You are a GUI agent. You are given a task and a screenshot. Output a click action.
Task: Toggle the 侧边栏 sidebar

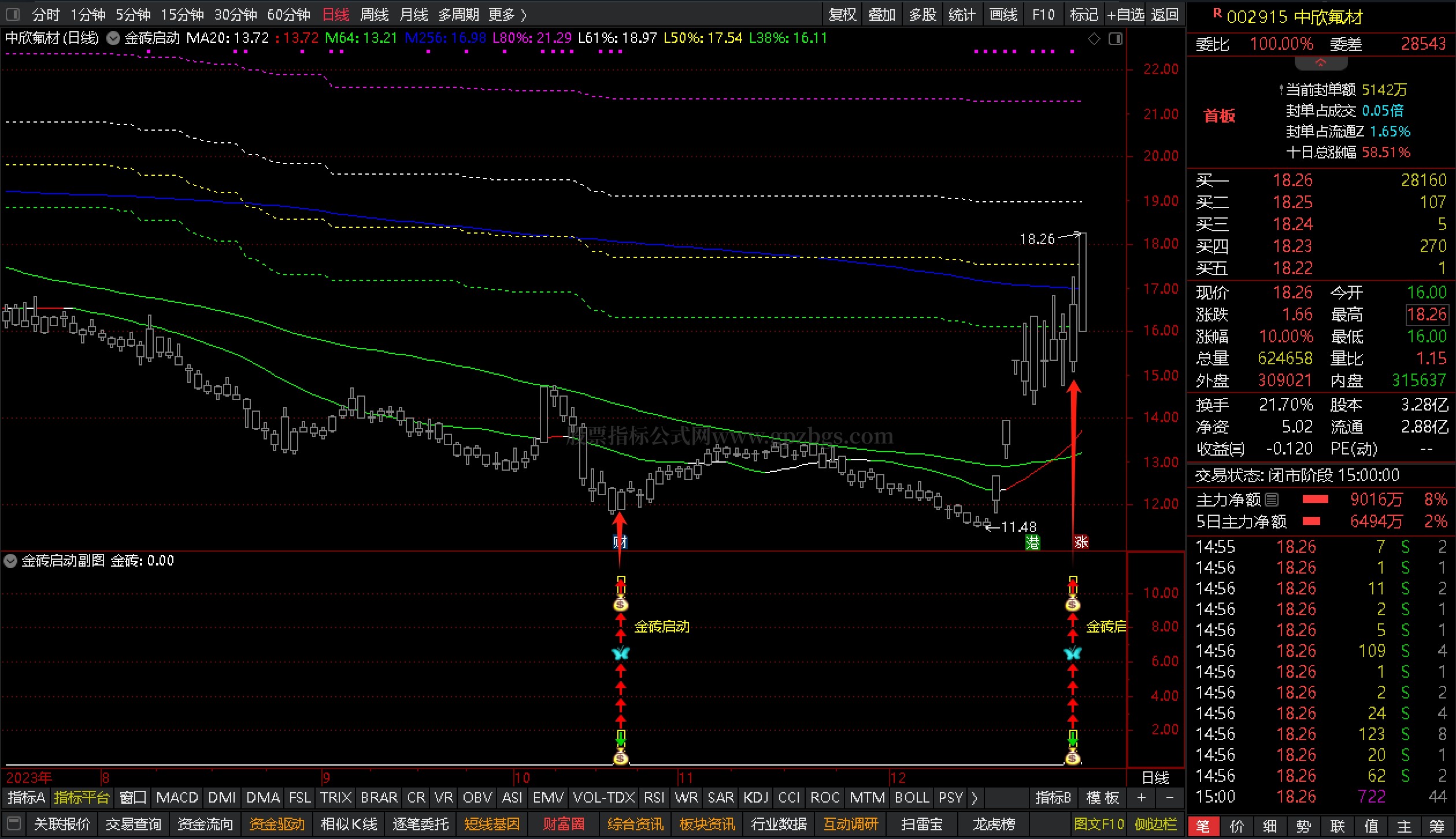coord(1156,824)
